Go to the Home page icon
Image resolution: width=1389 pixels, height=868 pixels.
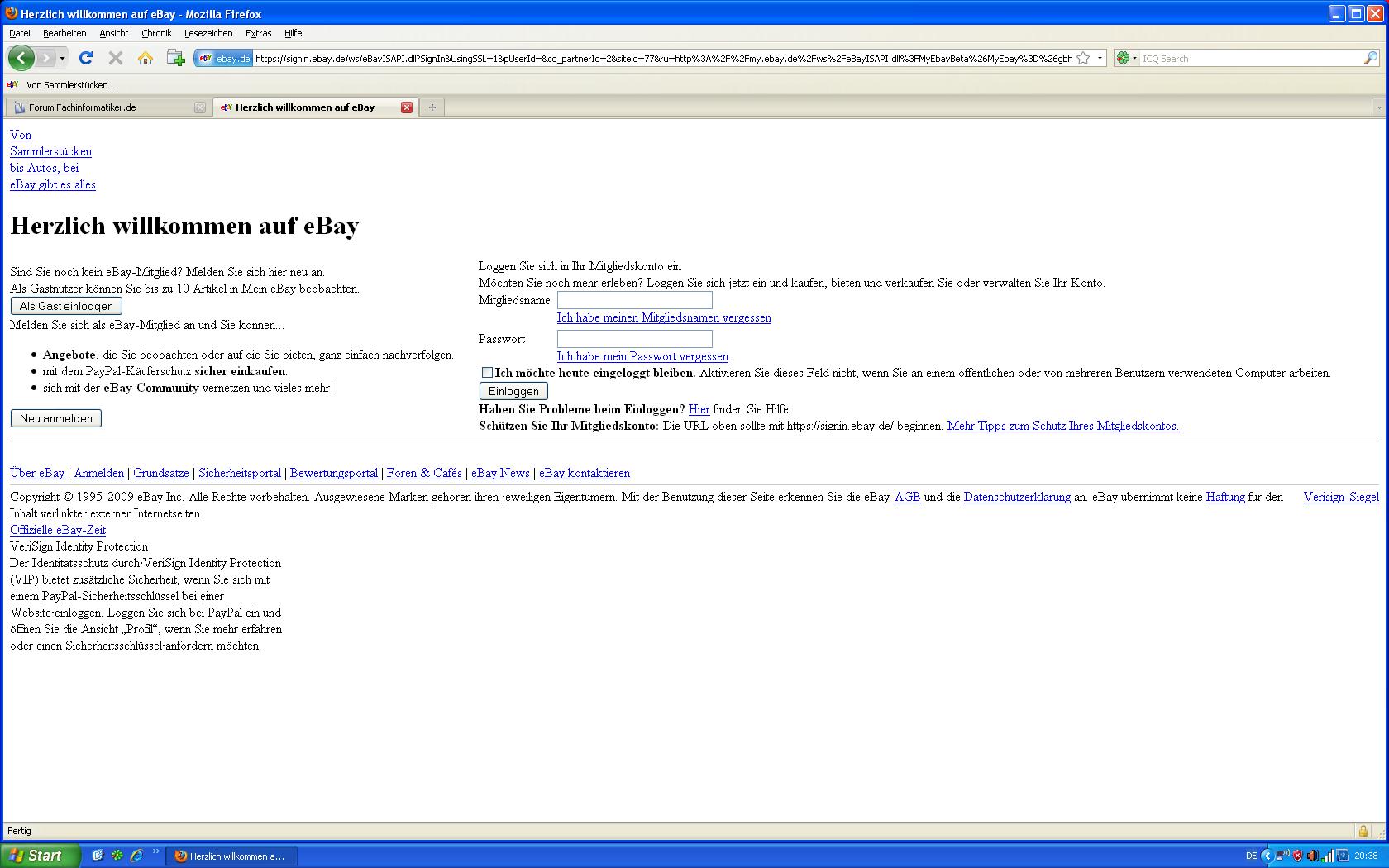click(146, 58)
